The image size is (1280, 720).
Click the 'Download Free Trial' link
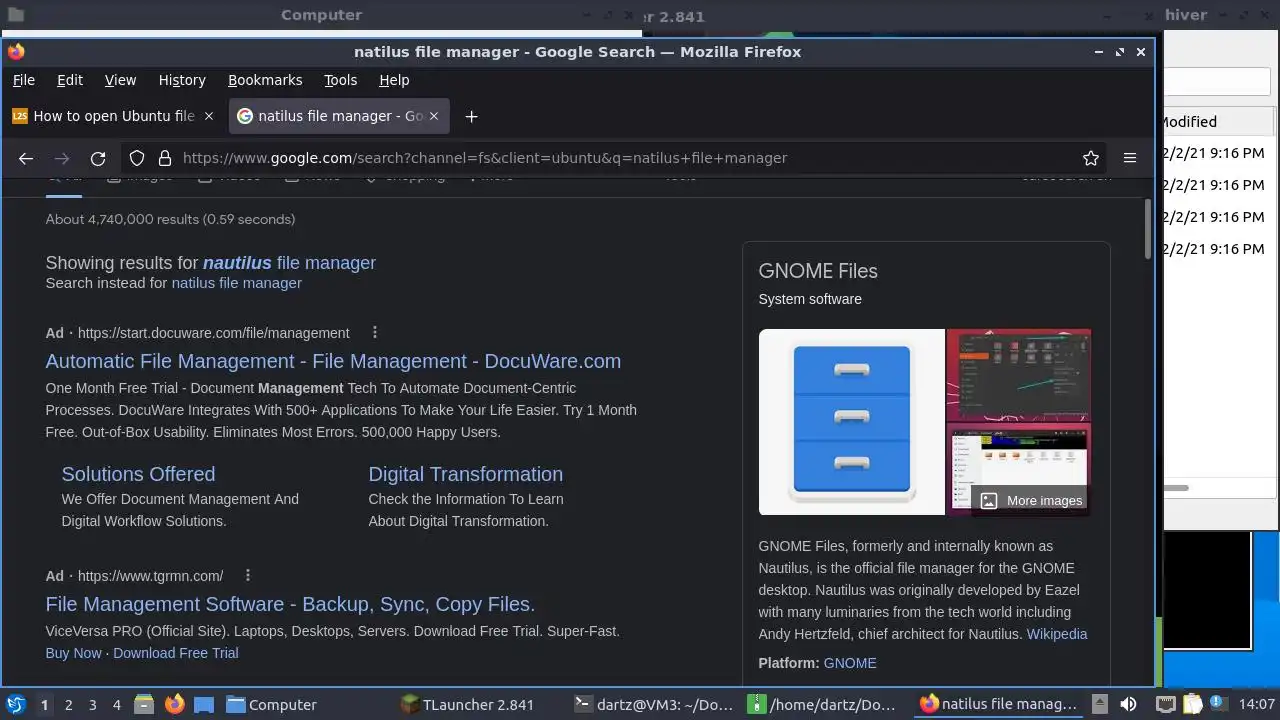click(x=175, y=653)
